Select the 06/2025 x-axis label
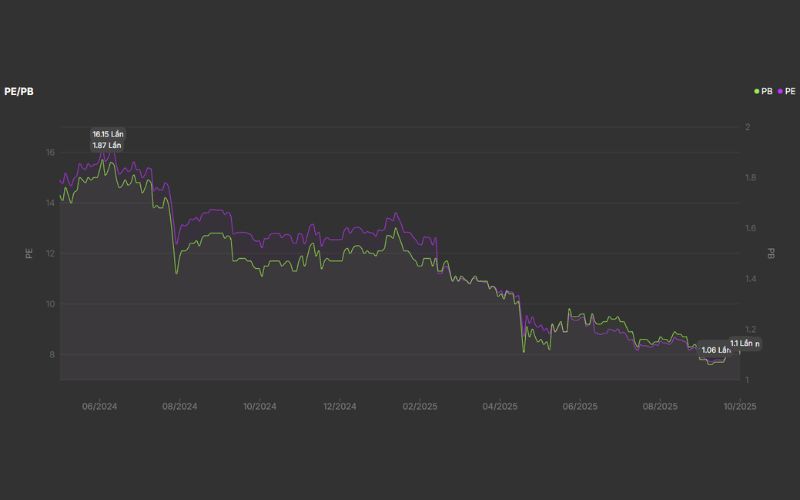This screenshot has width=800, height=500. coord(579,406)
